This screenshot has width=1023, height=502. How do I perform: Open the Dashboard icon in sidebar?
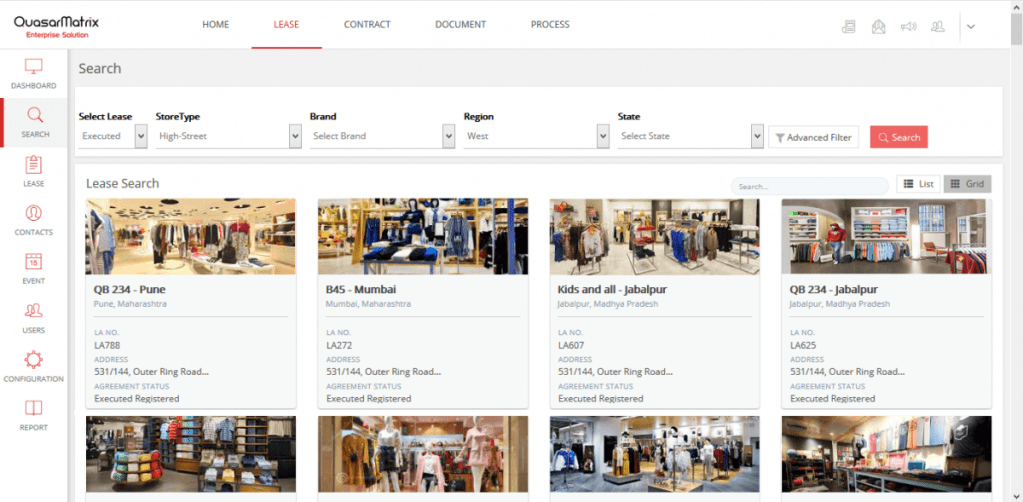pos(34,68)
